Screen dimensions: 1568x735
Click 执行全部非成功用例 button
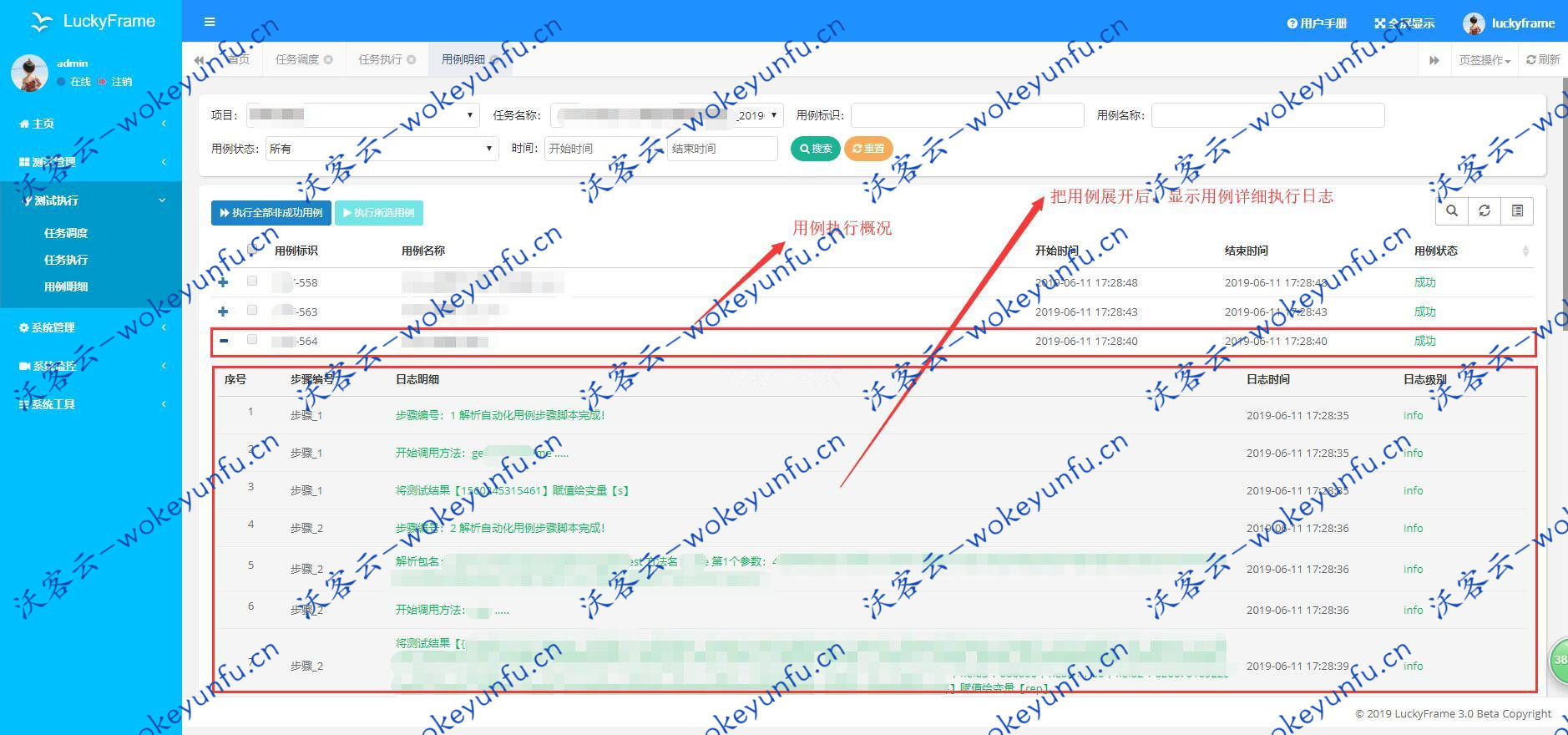click(271, 213)
